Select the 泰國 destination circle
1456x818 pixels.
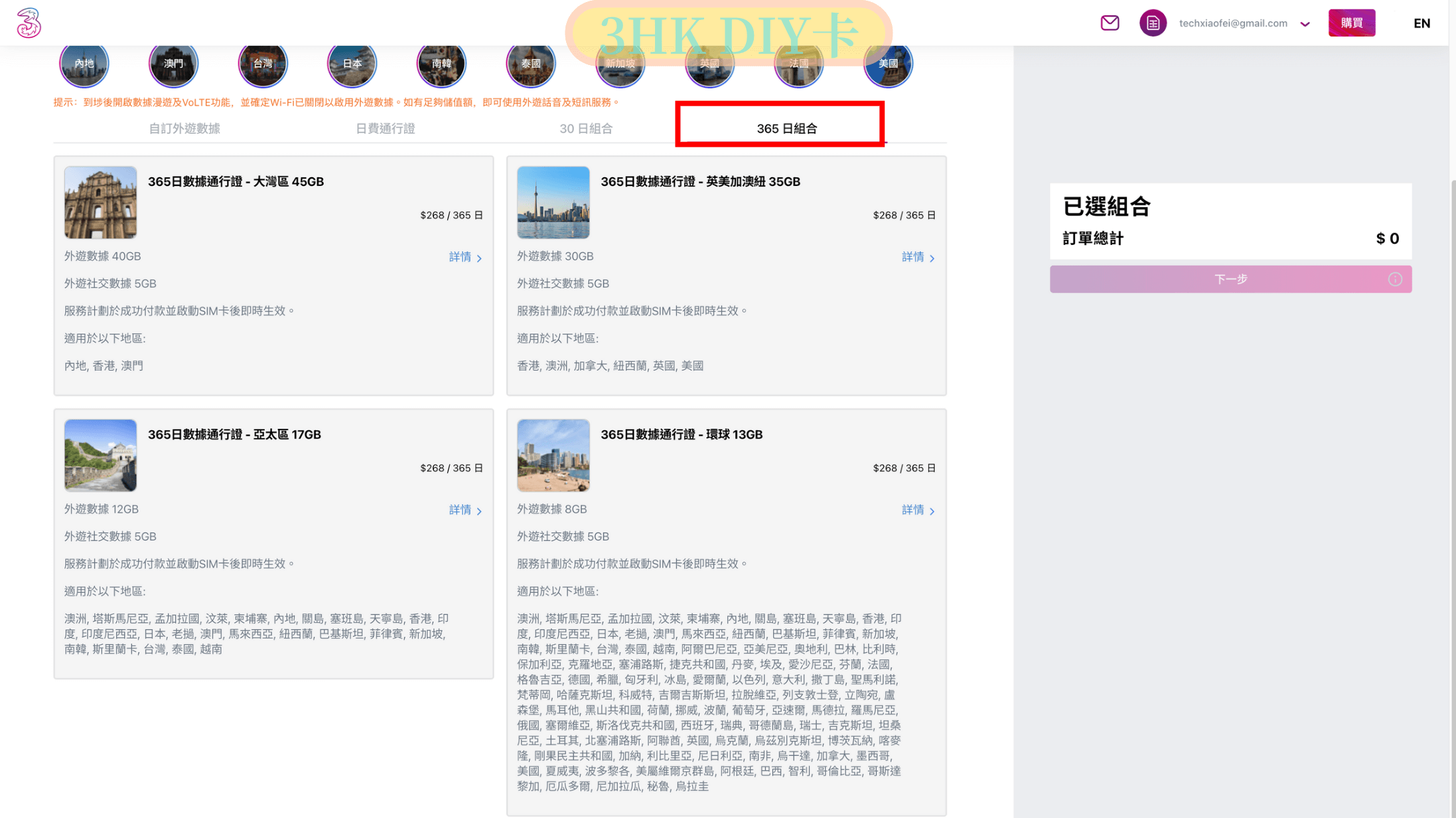tap(531, 64)
